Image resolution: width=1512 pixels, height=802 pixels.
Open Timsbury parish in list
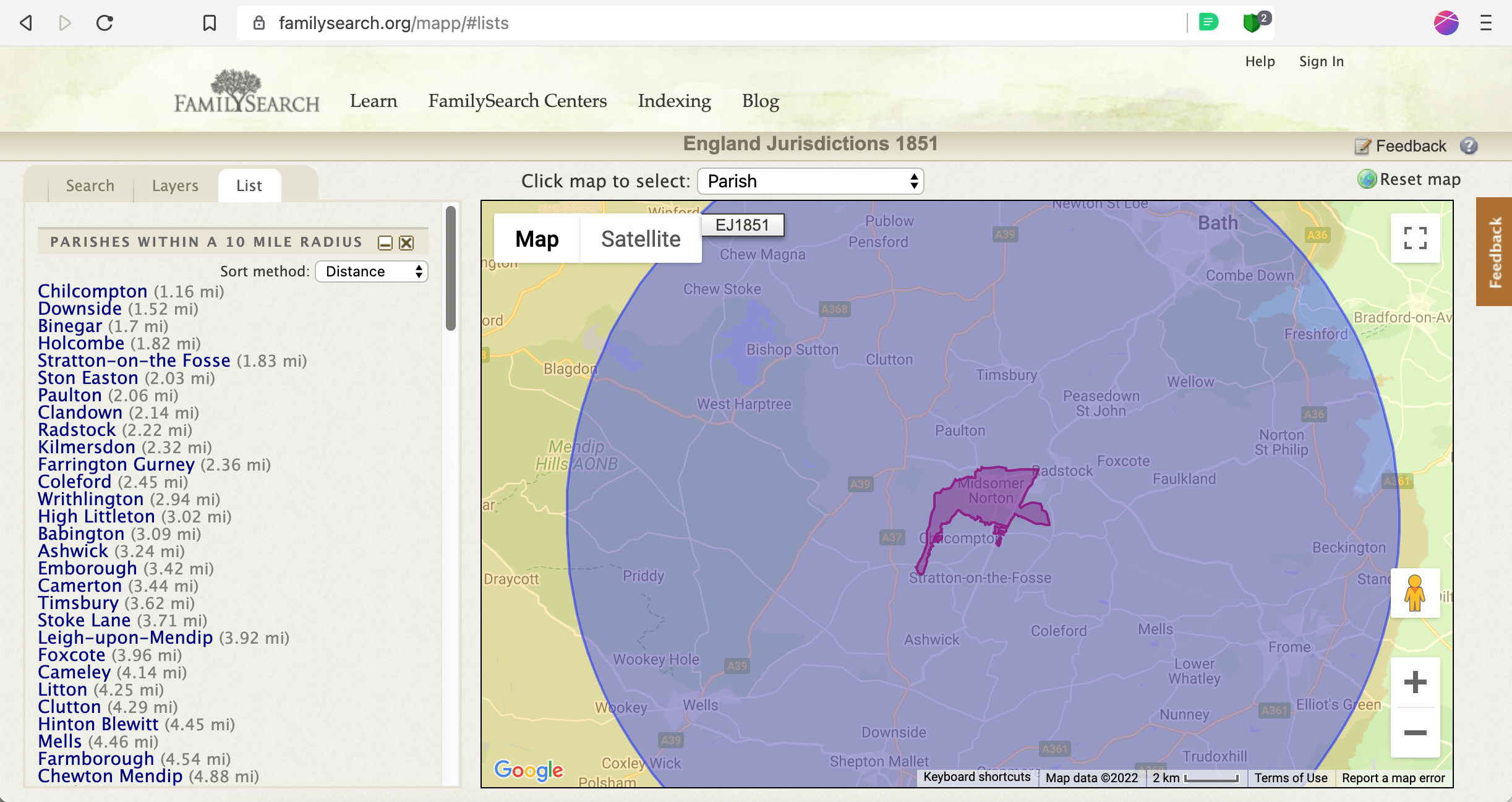coord(78,602)
